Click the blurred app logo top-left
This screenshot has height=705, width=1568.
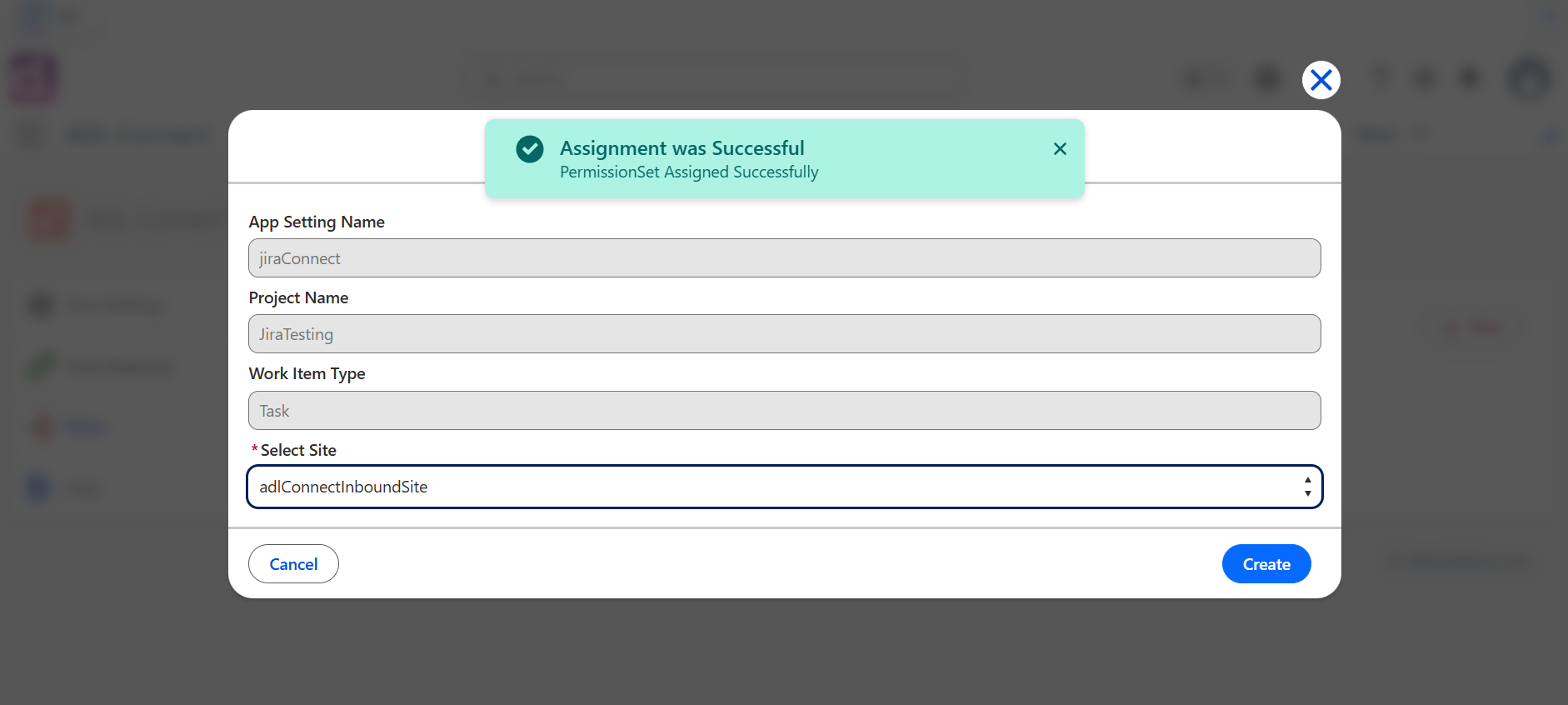click(x=33, y=79)
